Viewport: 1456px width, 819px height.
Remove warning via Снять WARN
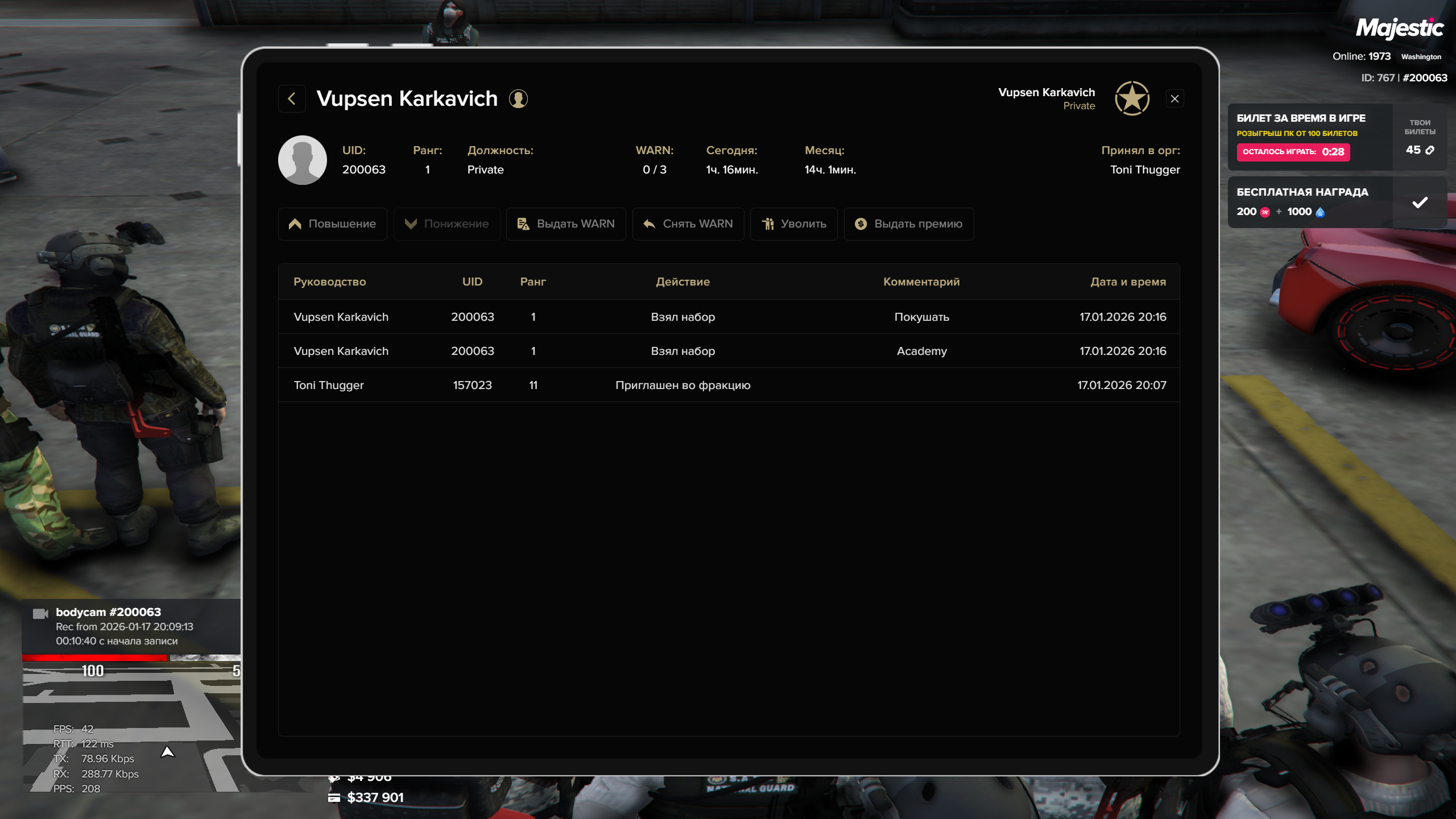(x=688, y=224)
